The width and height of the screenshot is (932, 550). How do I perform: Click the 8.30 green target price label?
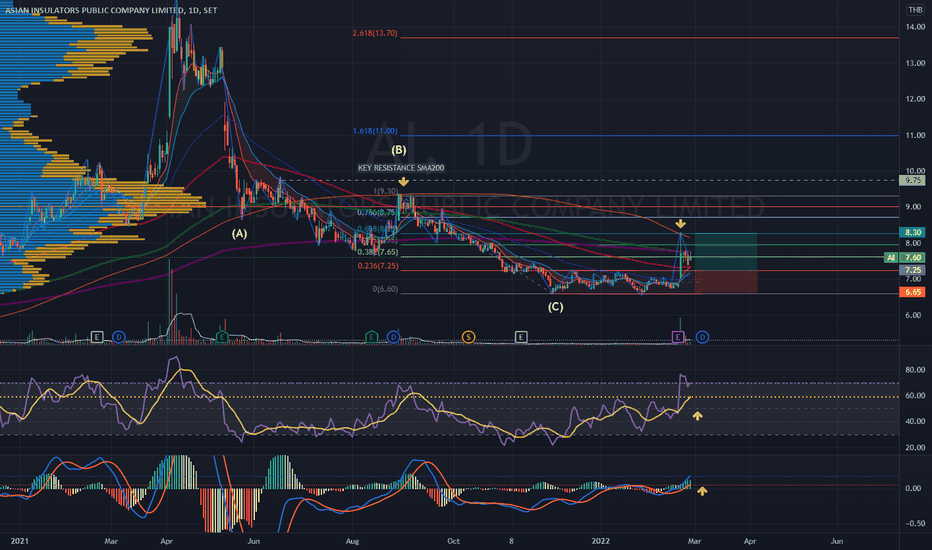click(x=913, y=232)
